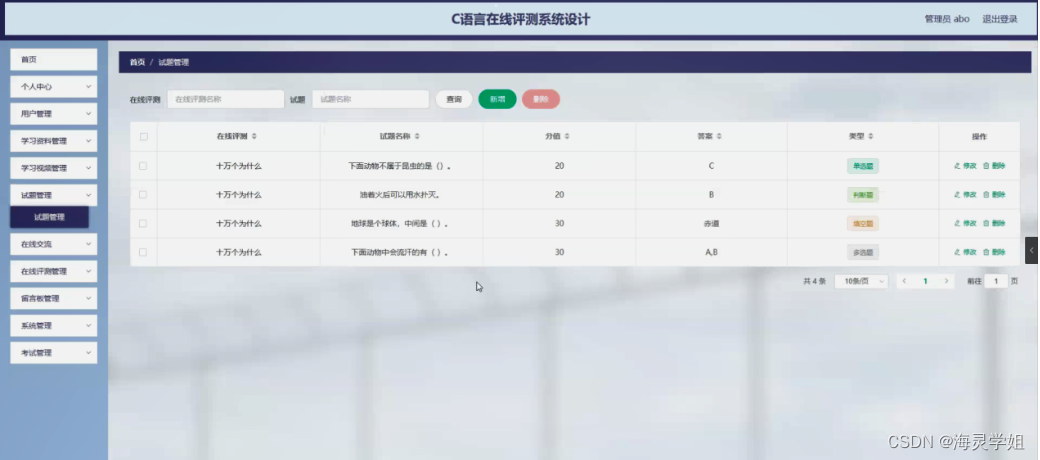The image size is (1040, 460).
Task: Edit the 地球是个球体 question row
Action: tap(965, 223)
